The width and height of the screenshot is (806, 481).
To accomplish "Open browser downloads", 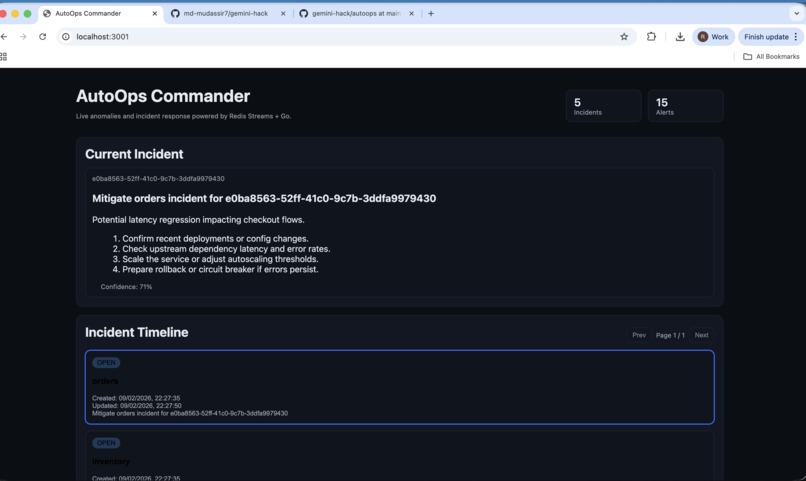I will click(x=680, y=36).
